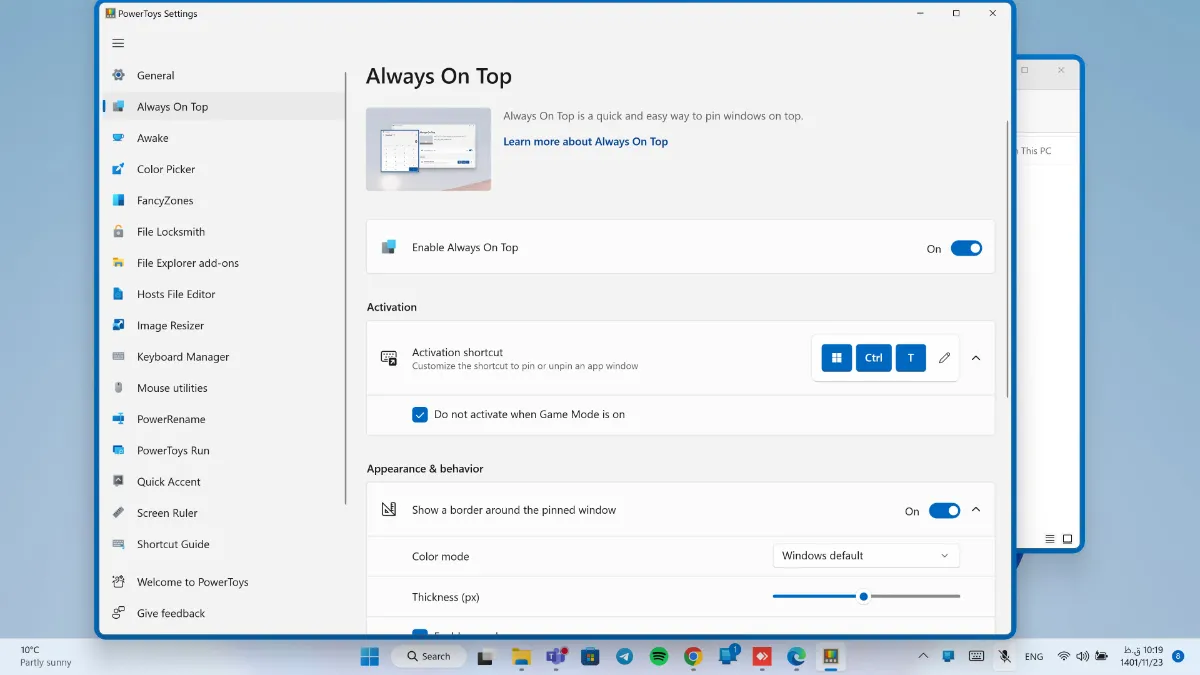1200x675 pixels.
Task: Navigate to PowerToys Run page
Action: [173, 450]
